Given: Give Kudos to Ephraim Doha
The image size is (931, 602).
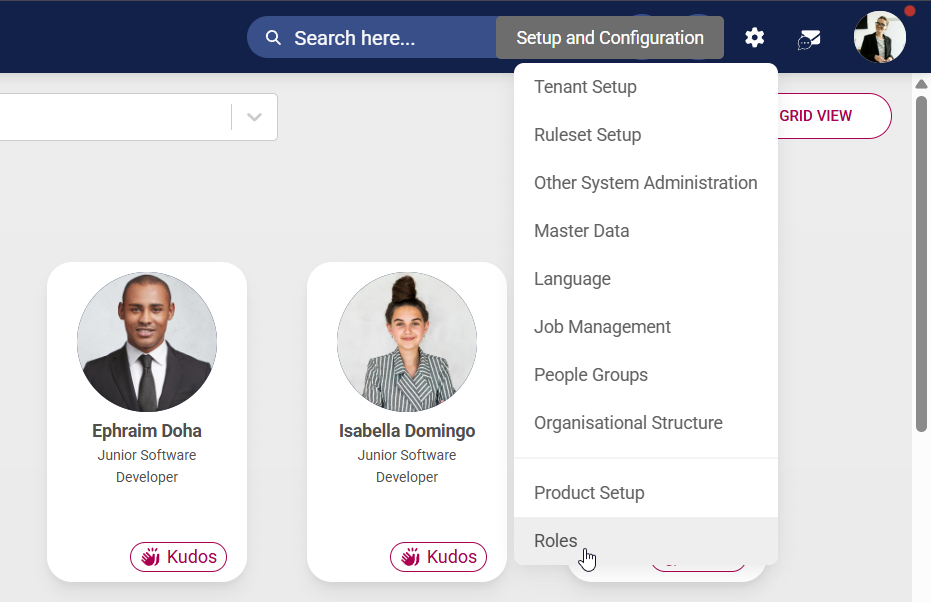Looking at the screenshot, I should 178,557.
